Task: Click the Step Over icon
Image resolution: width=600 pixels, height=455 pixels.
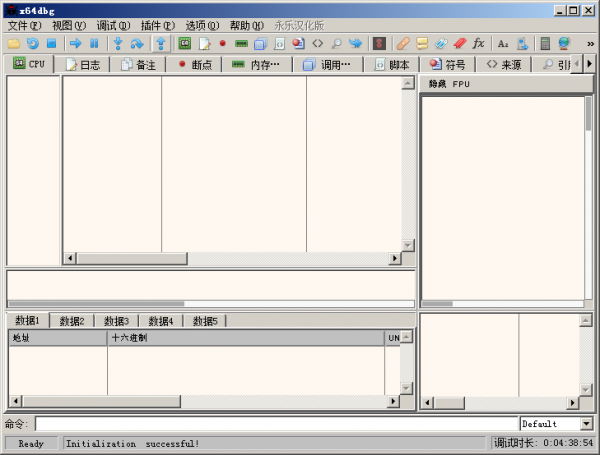Action: tap(137, 43)
